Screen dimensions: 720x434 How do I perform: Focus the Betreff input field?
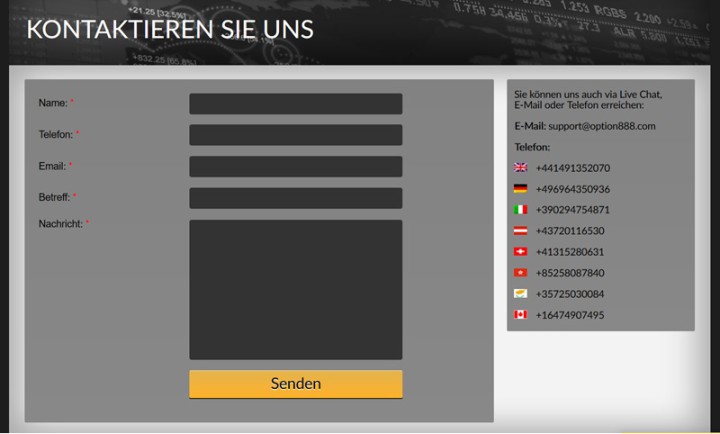point(296,198)
